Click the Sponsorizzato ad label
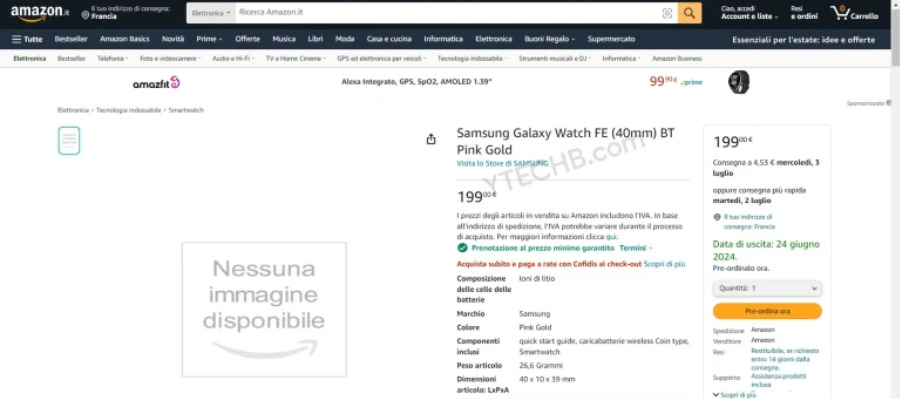 pyautogui.click(x=868, y=103)
